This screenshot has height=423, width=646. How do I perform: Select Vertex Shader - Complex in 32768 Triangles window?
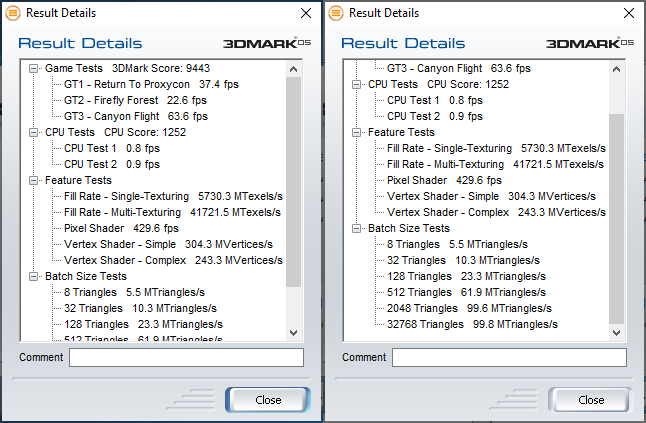click(x=496, y=213)
